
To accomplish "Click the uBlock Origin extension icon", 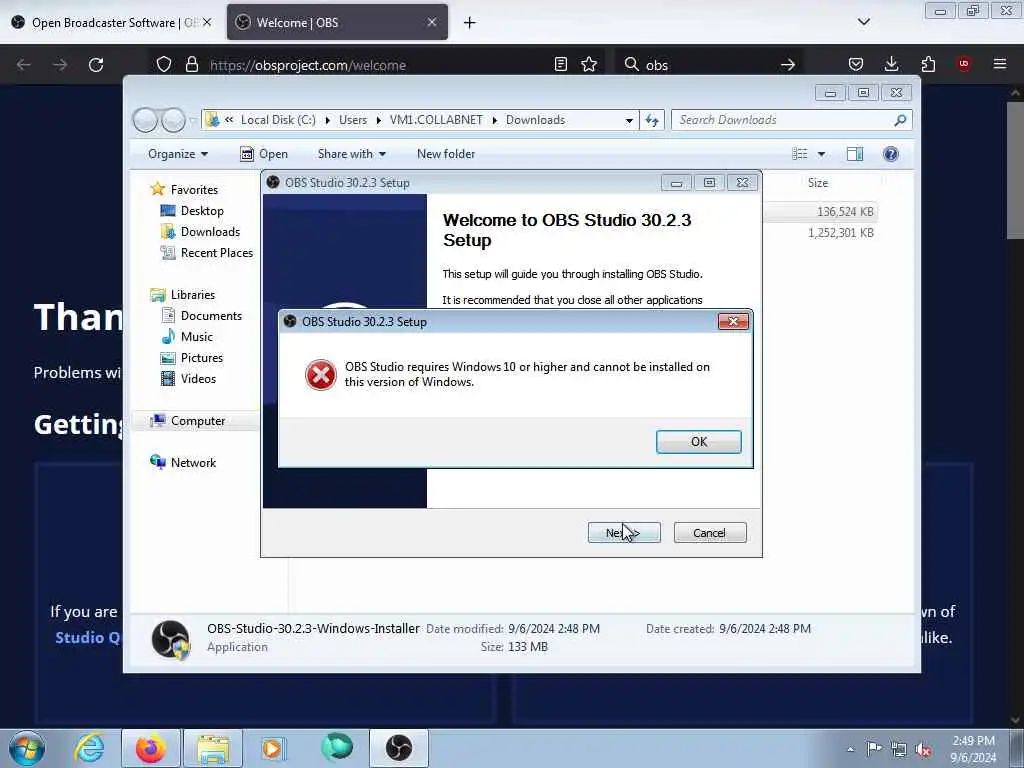I will [963, 63].
